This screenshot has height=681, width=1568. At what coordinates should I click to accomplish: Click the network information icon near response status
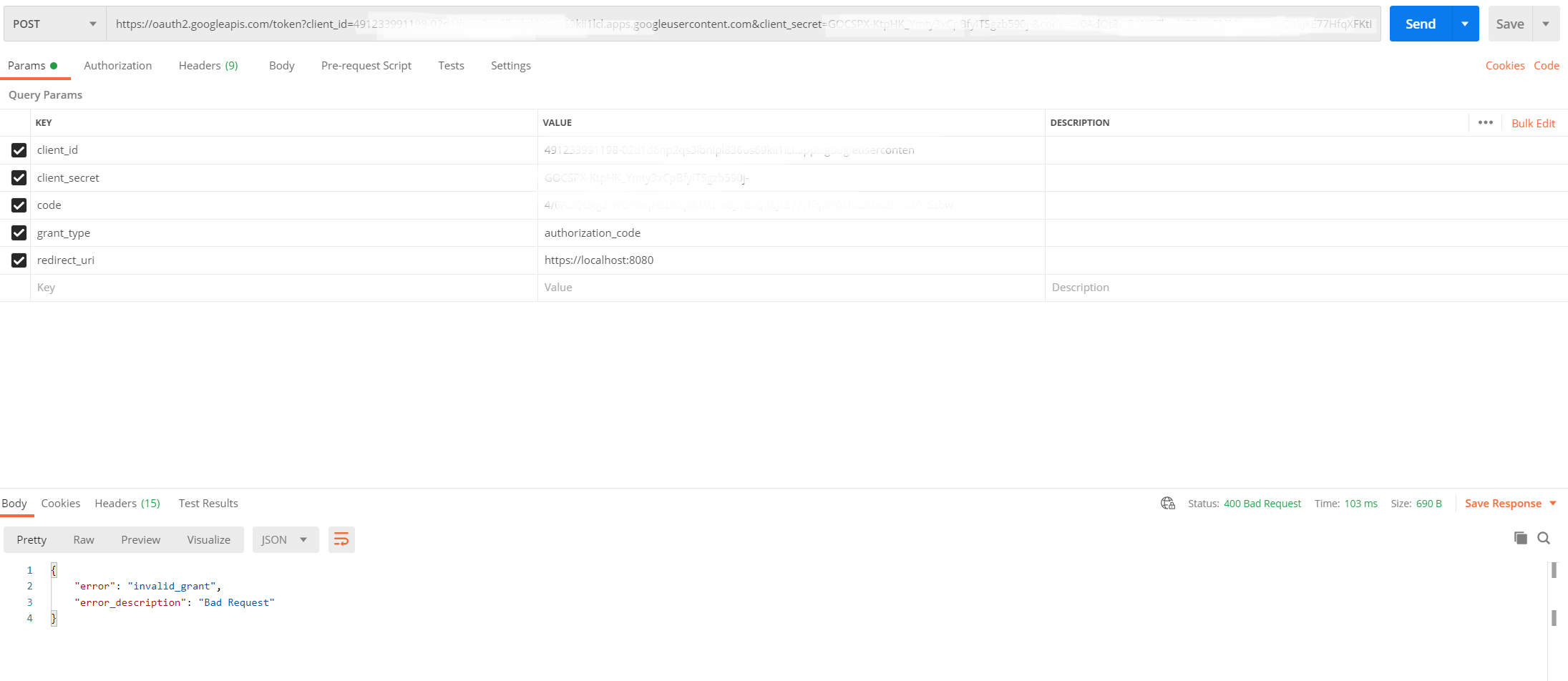click(1167, 503)
